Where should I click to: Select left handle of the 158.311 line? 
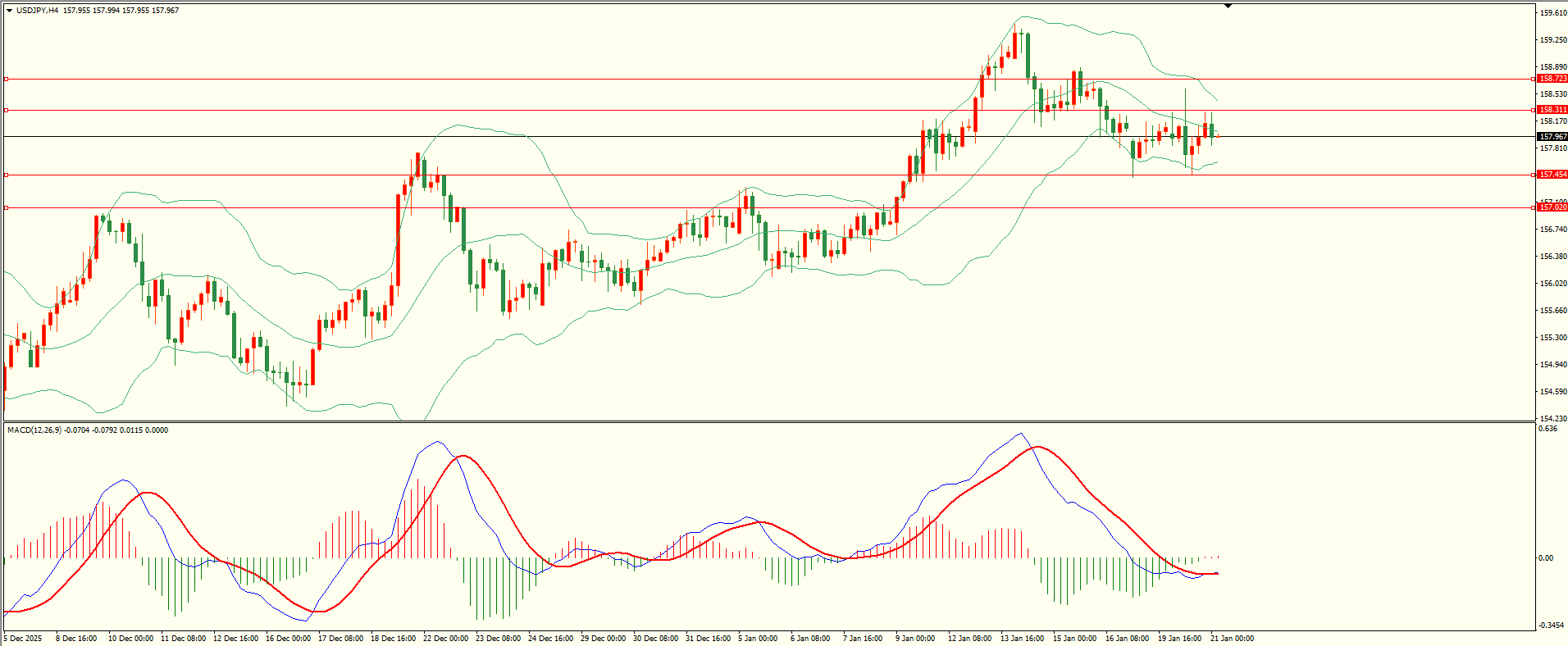coord(7,110)
